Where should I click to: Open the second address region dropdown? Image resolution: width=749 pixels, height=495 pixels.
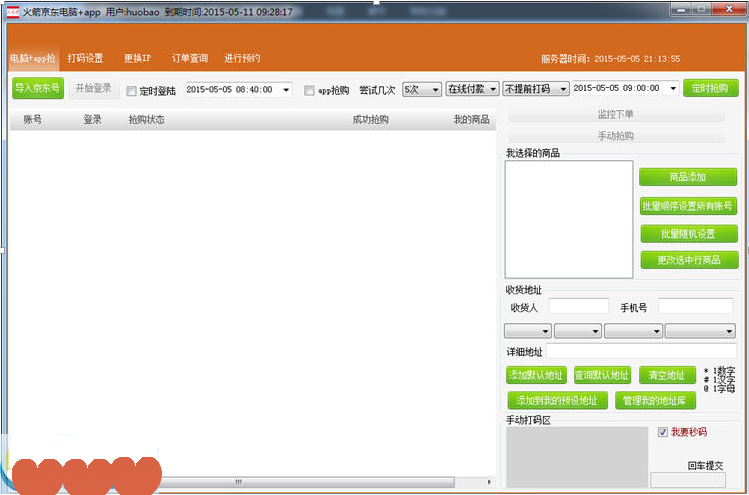click(x=578, y=331)
